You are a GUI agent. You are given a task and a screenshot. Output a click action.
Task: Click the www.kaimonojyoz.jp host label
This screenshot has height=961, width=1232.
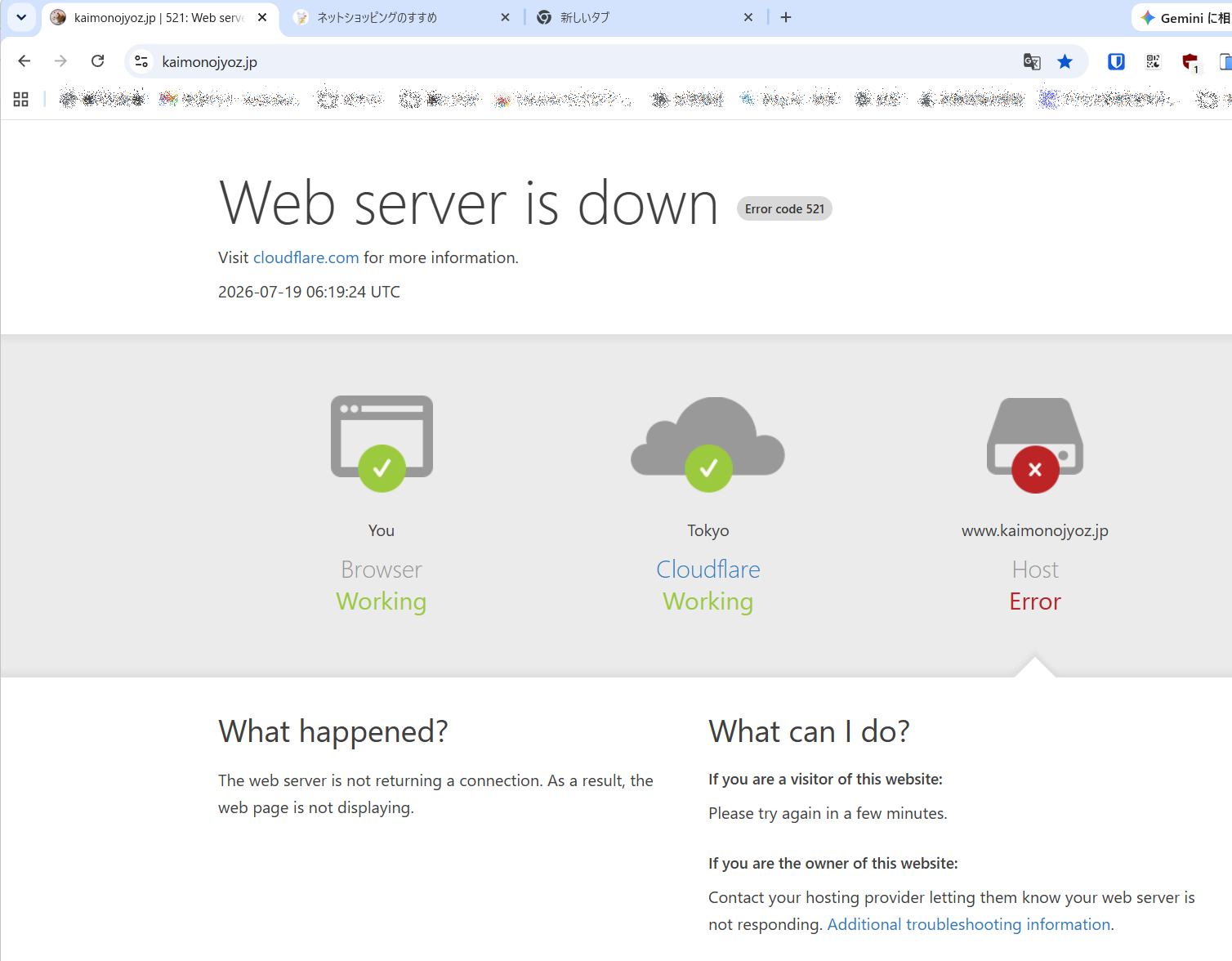click(x=1035, y=530)
